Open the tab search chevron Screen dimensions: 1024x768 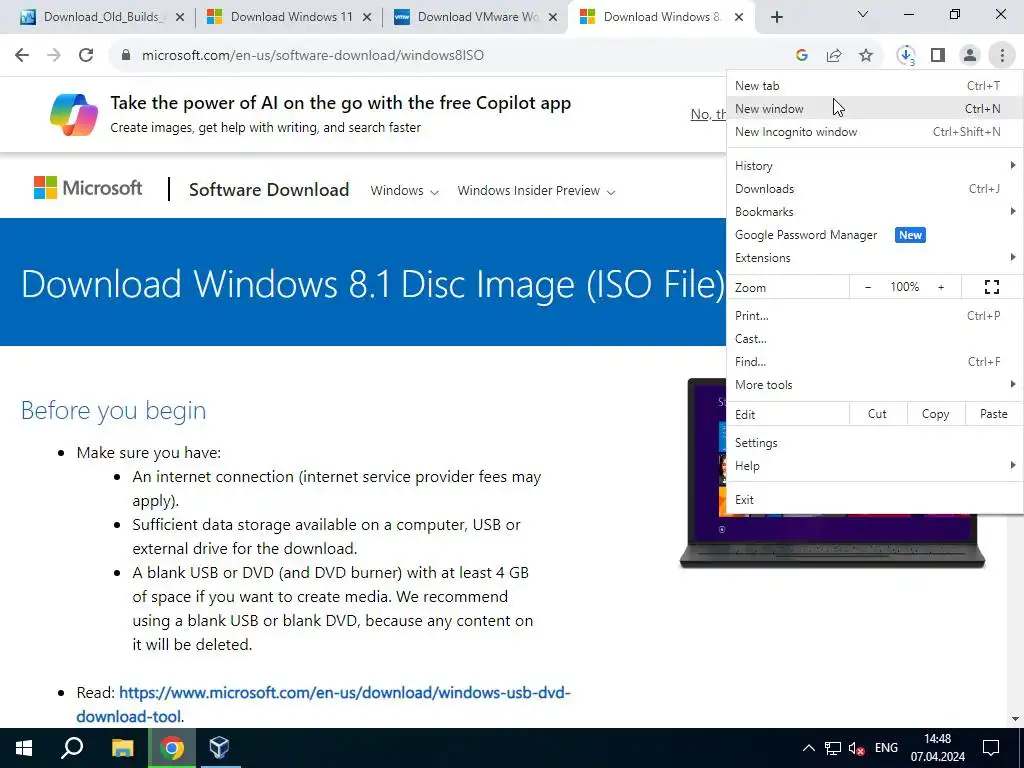click(863, 14)
